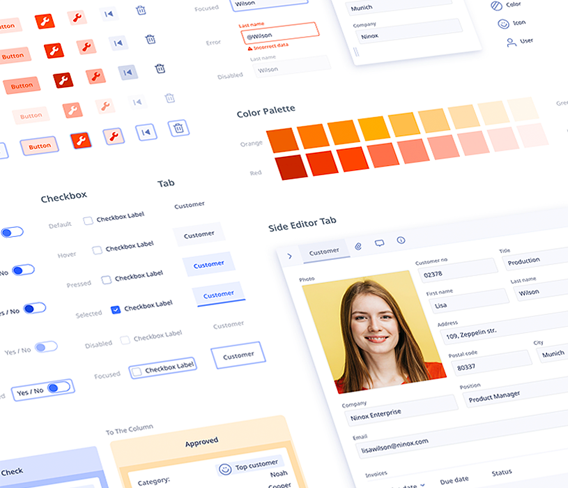Uncheck the Selected blue Checkbox Label box

click(116, 310)
